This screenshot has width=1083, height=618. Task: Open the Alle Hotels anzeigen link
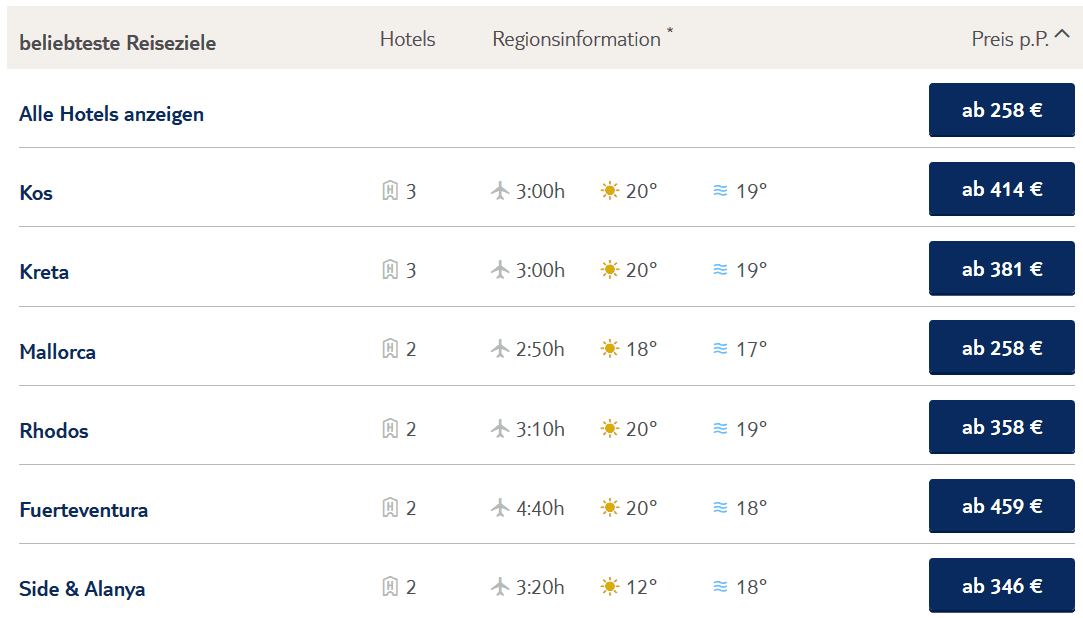click(111, 114)
